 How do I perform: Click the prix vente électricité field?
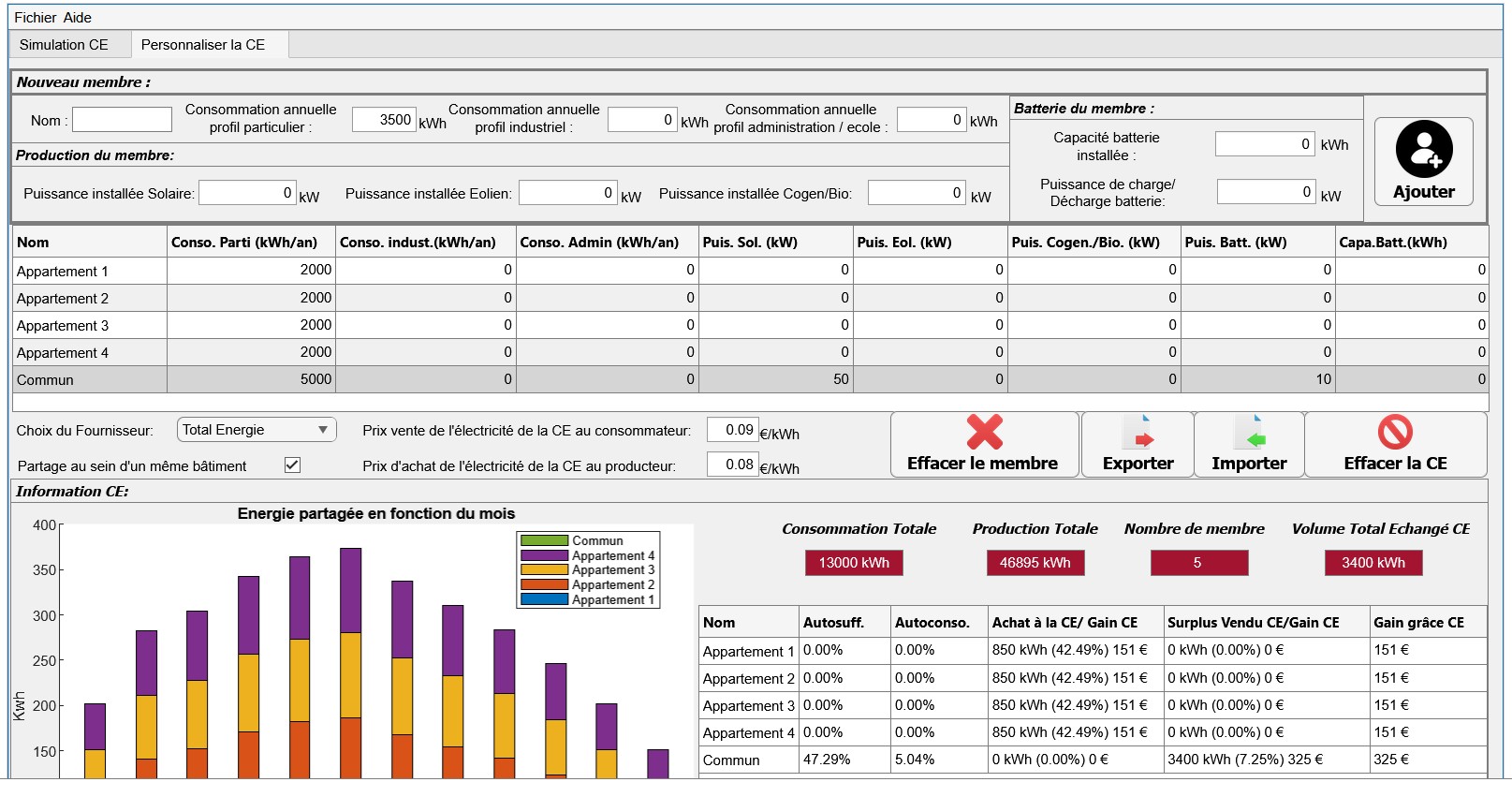pyautogui.click(x=732, y=430)
